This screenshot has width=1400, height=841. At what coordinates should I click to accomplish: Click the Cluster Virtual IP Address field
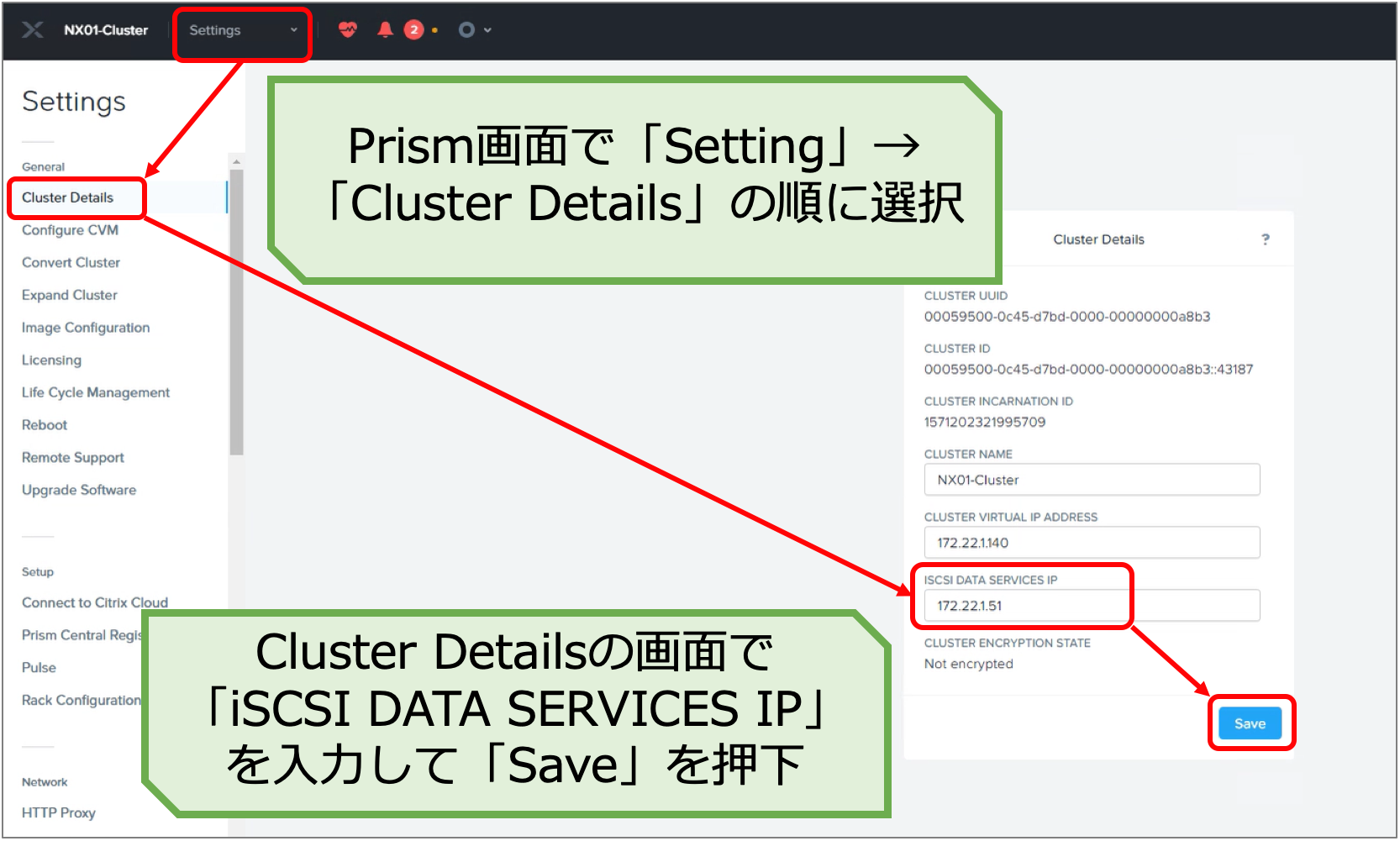(1092, 543)
